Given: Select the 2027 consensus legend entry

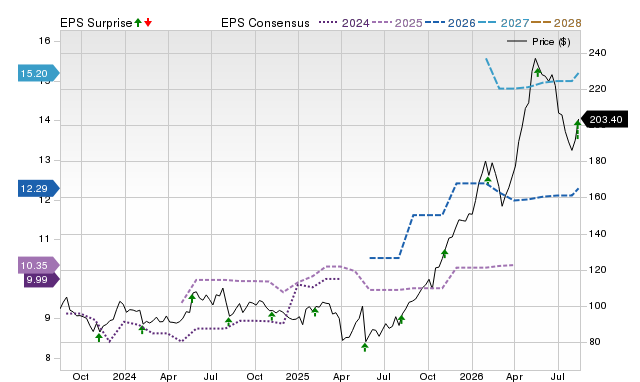Looking at the screenshot, I should [504, 23].
